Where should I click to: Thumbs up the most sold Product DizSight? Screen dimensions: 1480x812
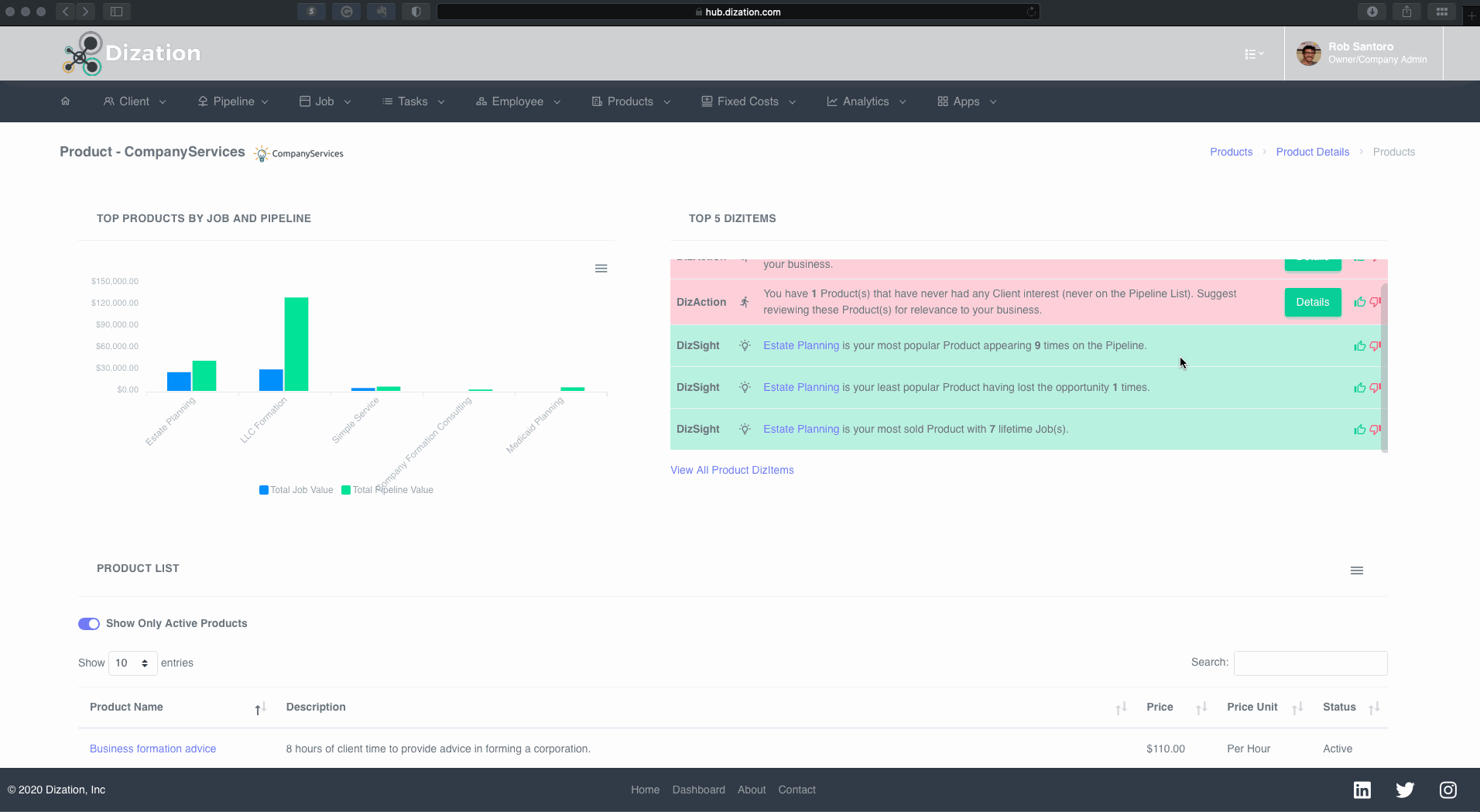tap(1359, 430)
